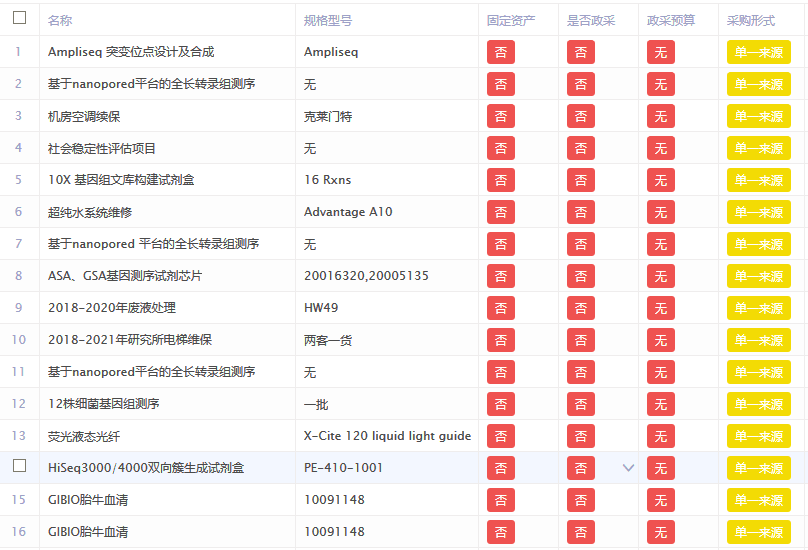Click 政采预算 无 tag for 2018-2020年废液处理
The height and width of the screenshot is (550, 808).
(660, 308)
